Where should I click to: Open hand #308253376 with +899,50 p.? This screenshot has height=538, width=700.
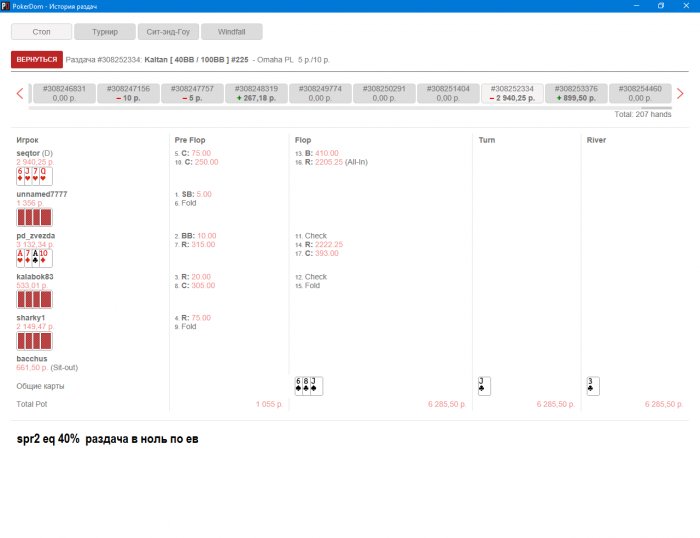pyautogui.click(x=576, y=93)
